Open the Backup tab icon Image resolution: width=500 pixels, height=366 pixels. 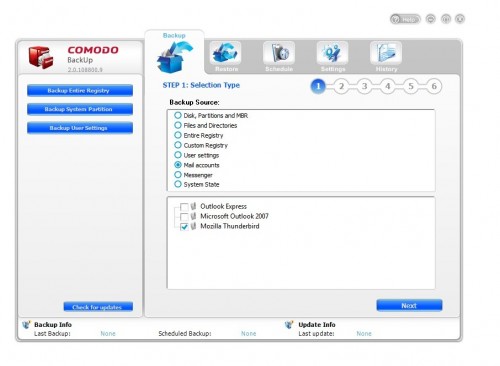point(175,57)
